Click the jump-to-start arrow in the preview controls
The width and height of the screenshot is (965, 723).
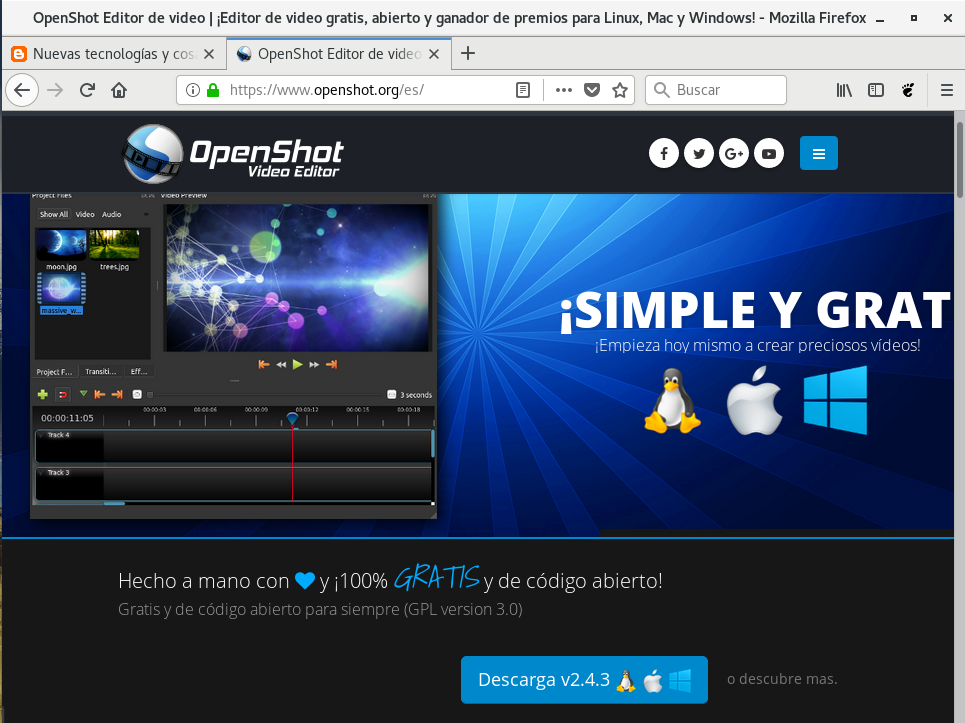coord(263,364)
